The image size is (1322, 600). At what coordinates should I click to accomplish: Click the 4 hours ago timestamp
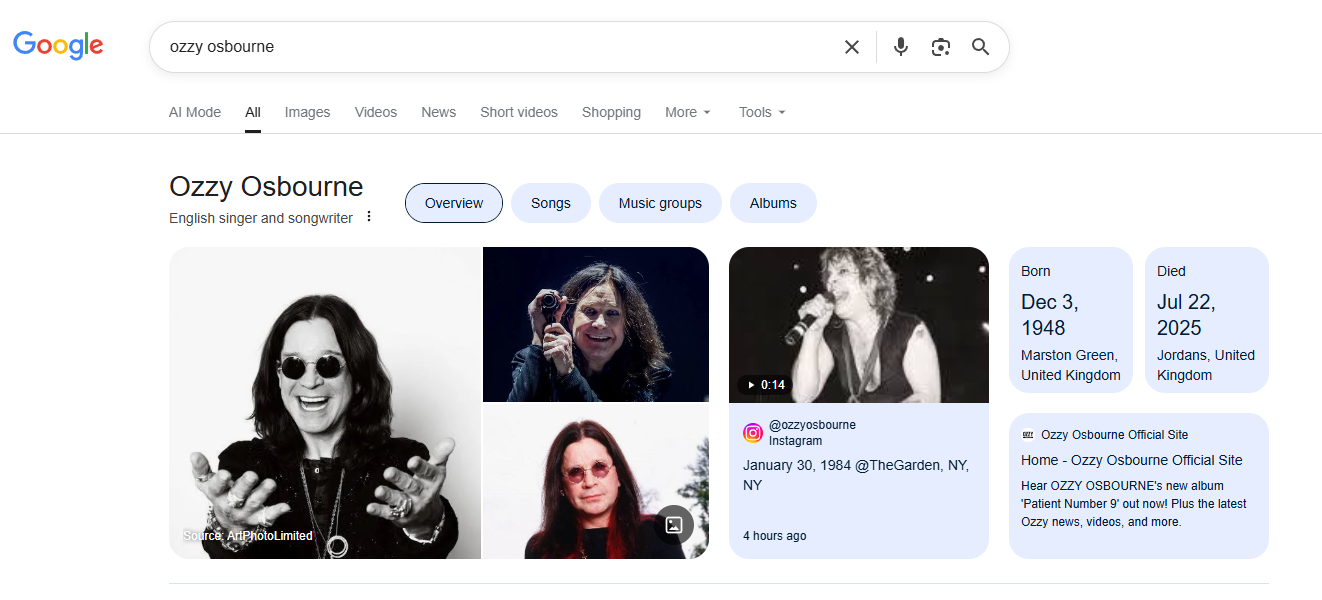click(775, 536)
